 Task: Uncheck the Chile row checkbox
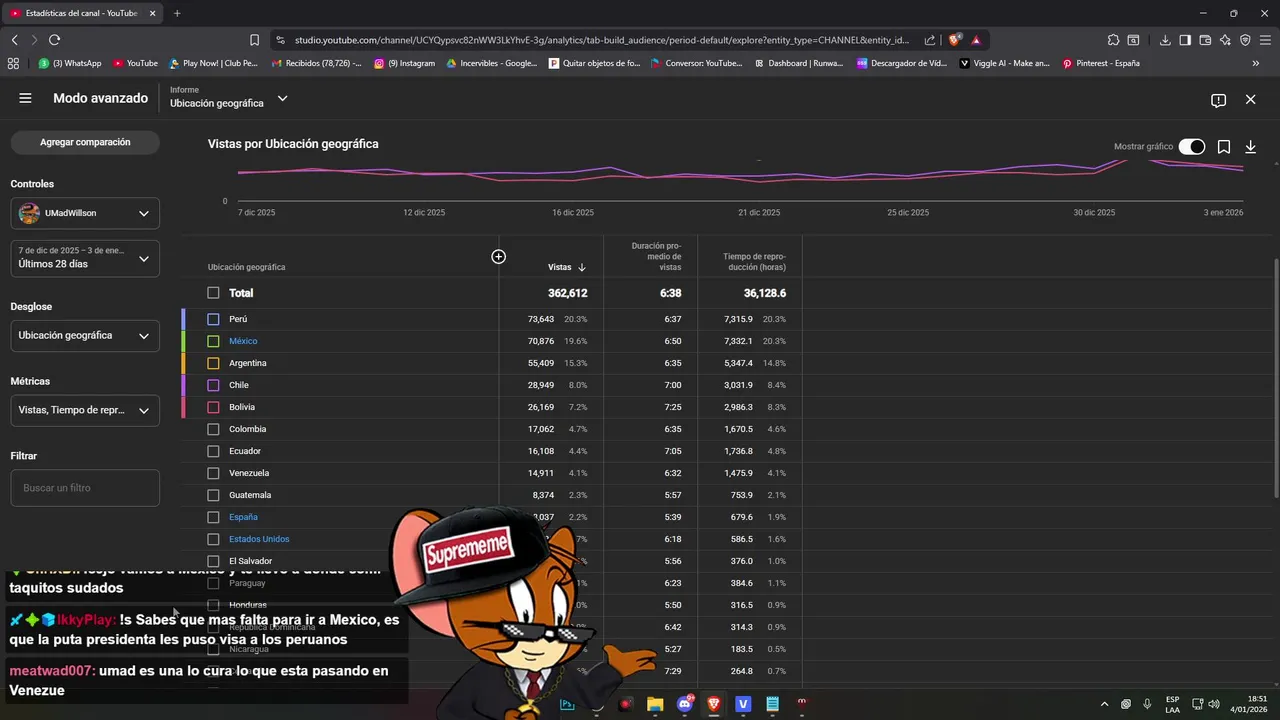point(213,385)
